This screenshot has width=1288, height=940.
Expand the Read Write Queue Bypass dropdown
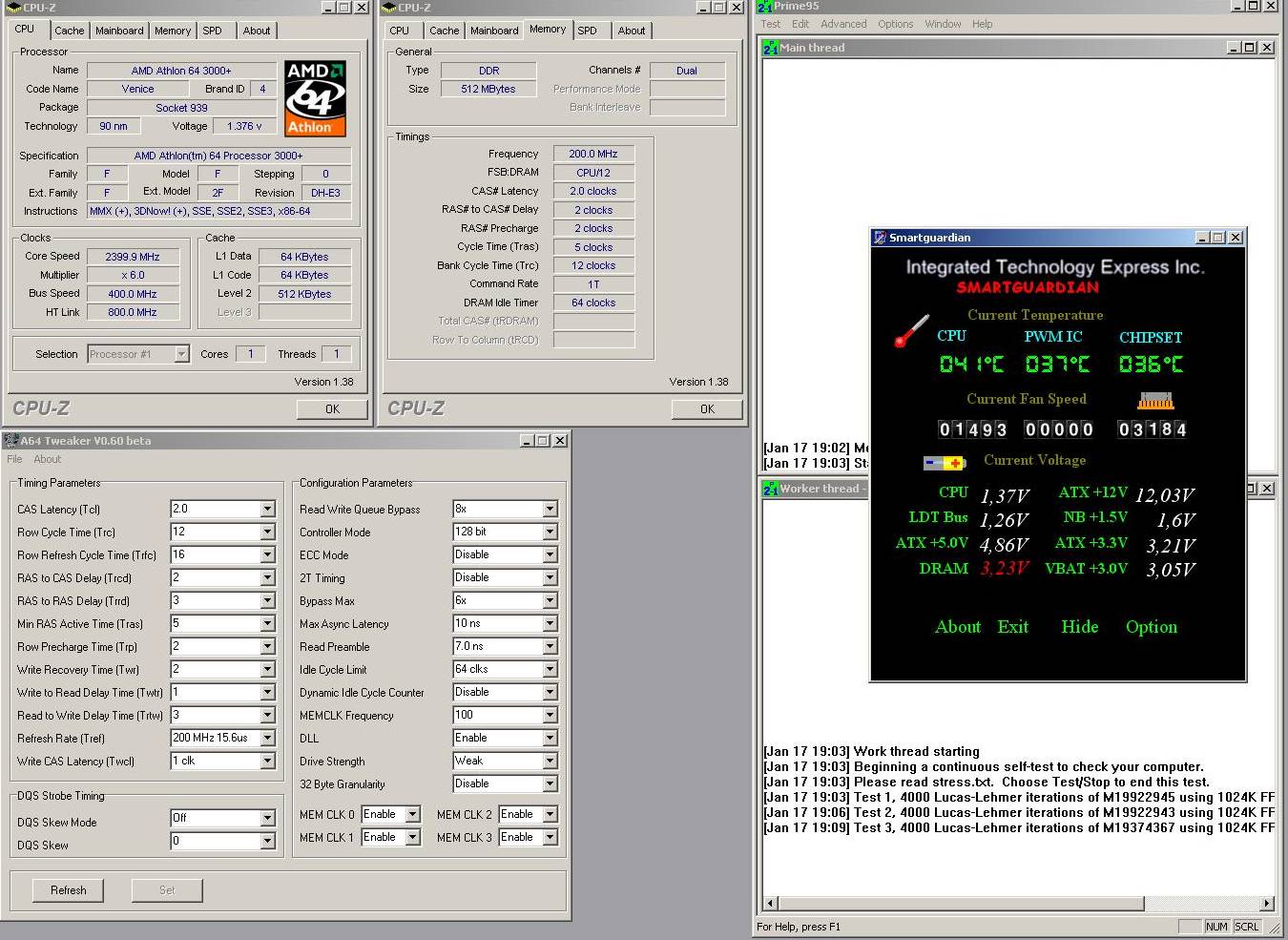[550, 509]
